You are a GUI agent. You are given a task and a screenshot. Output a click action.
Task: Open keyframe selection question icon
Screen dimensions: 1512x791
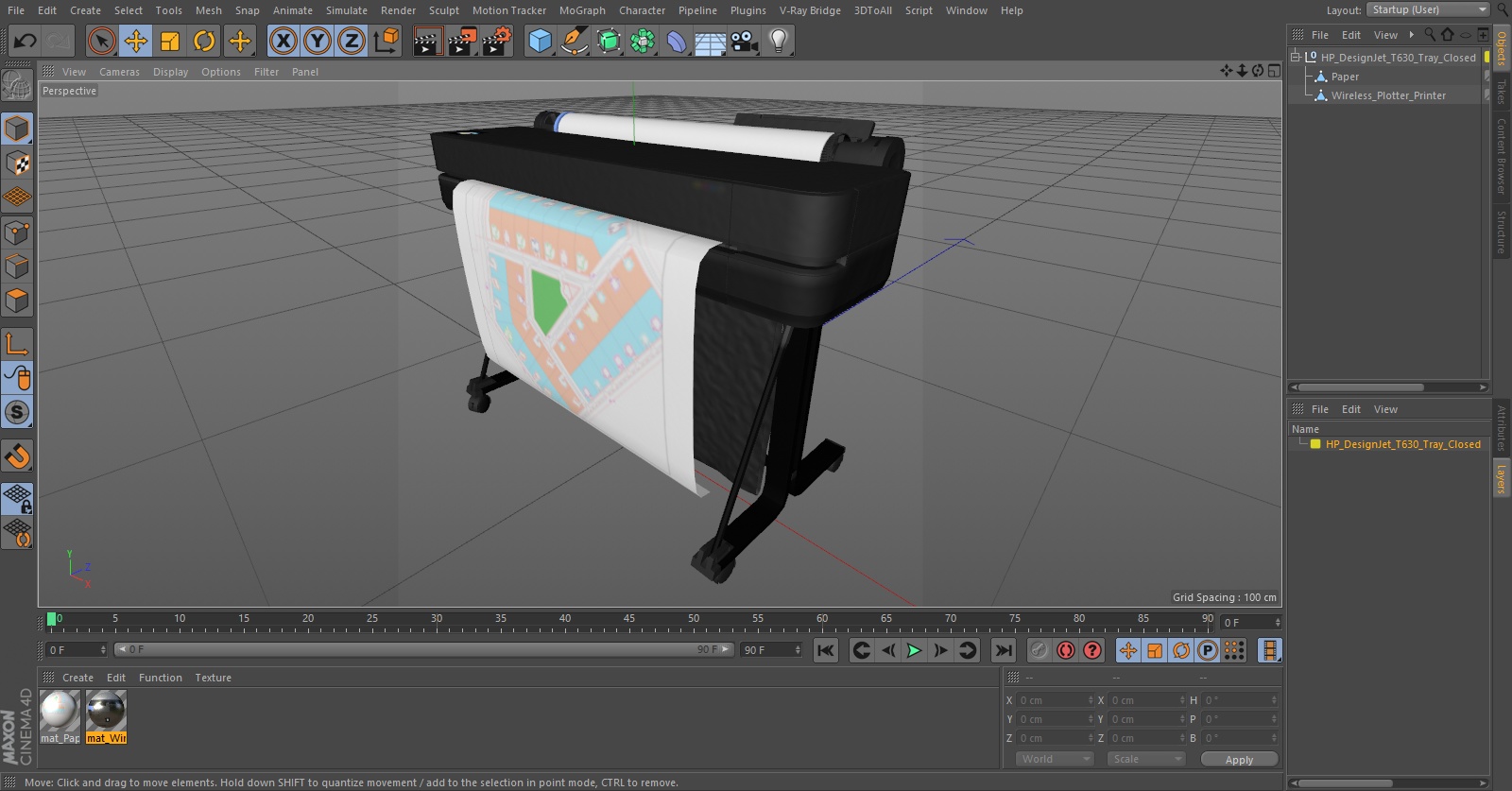click(x=1092, y=650)
